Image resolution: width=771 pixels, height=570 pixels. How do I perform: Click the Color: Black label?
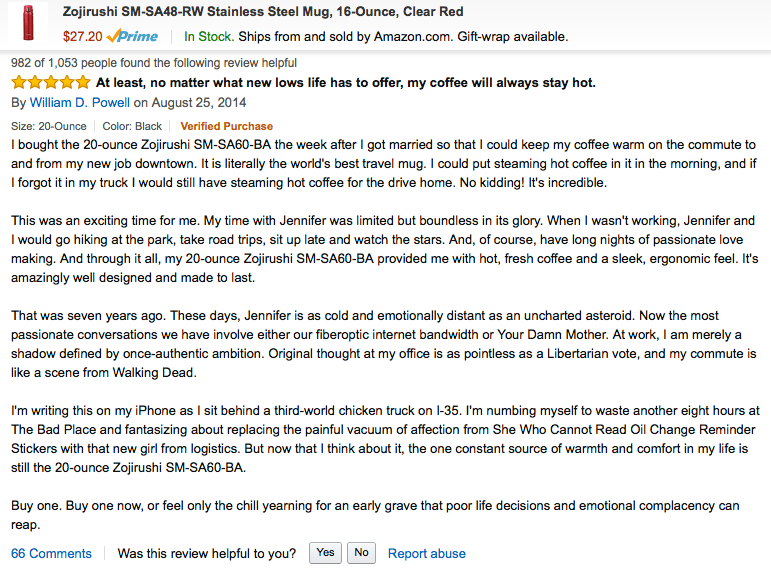(x=132, y=126)
